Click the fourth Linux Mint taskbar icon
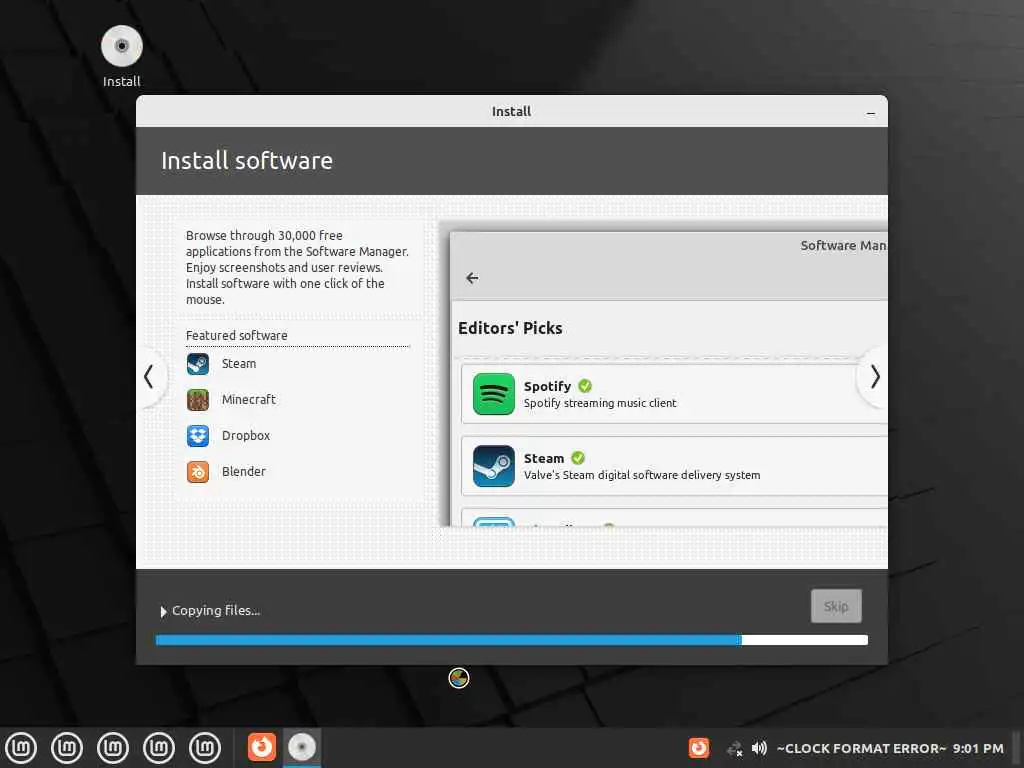The width and height of the screenshot is (1024, 768). tap(159, 747)
